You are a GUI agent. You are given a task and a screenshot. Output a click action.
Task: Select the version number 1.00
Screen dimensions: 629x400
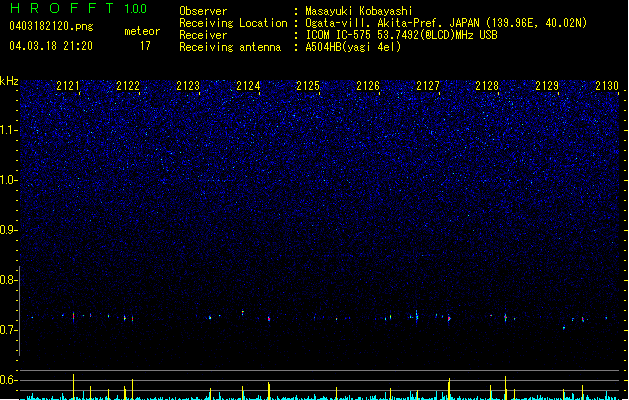coord(136,8)
